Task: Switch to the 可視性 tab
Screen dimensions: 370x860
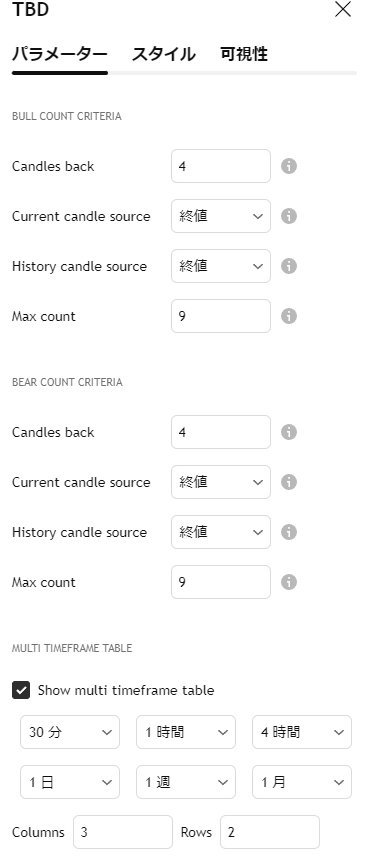Action: 244,54
